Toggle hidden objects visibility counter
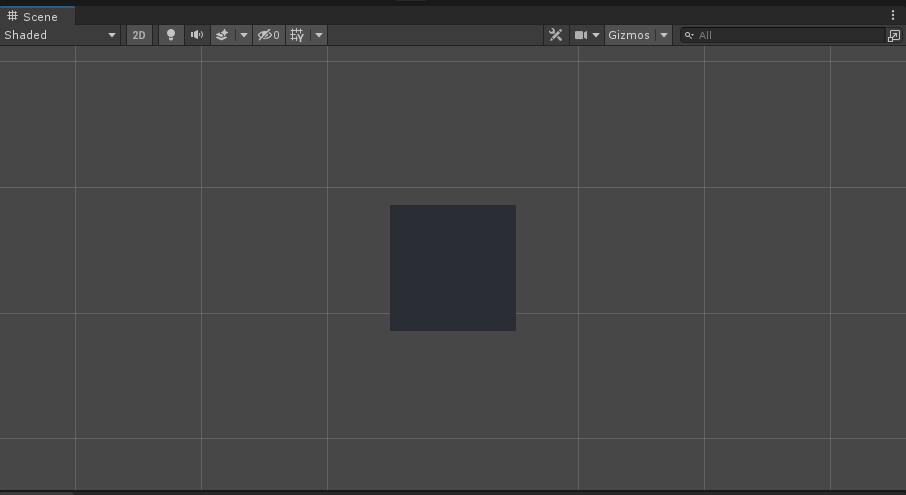 (269, 35)
